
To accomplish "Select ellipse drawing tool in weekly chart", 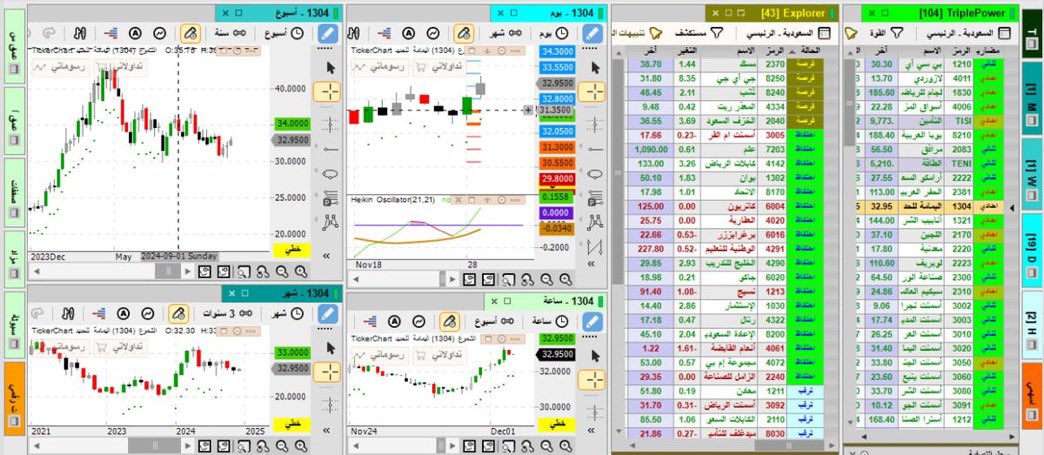I will pos(331,174).
